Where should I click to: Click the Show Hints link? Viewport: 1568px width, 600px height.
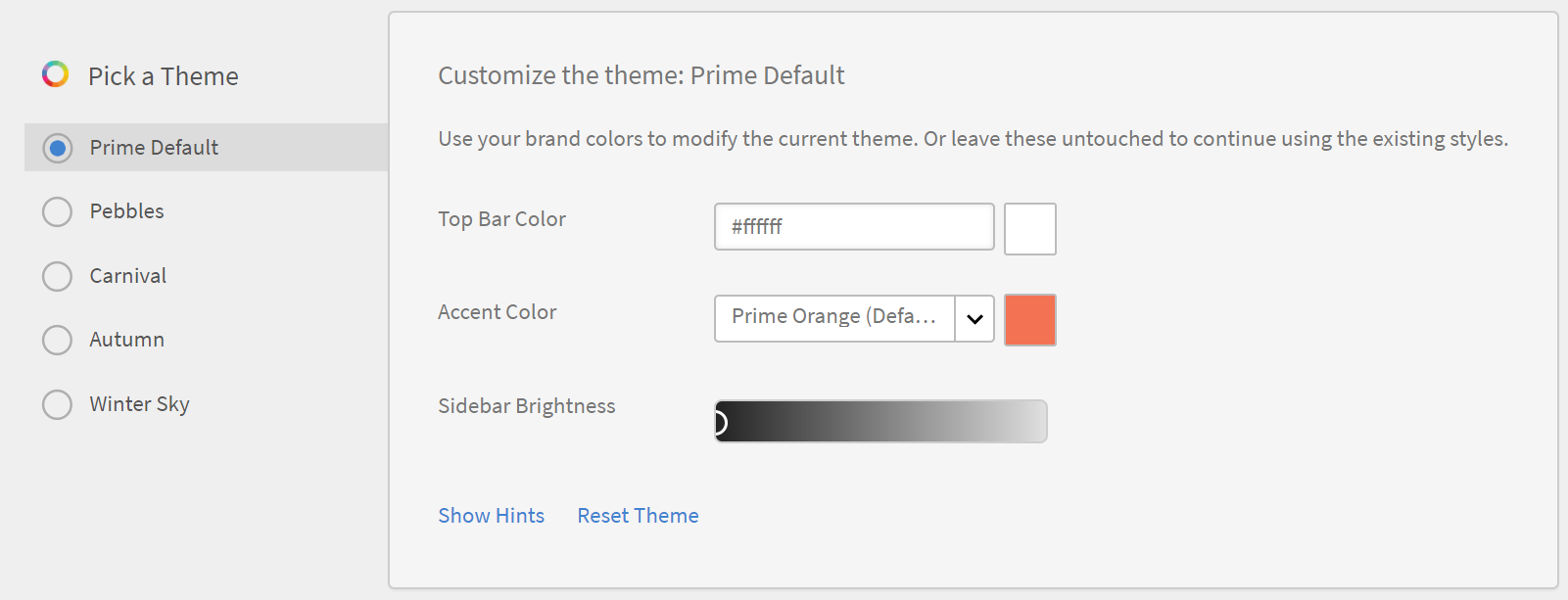[x=491, y=516]
